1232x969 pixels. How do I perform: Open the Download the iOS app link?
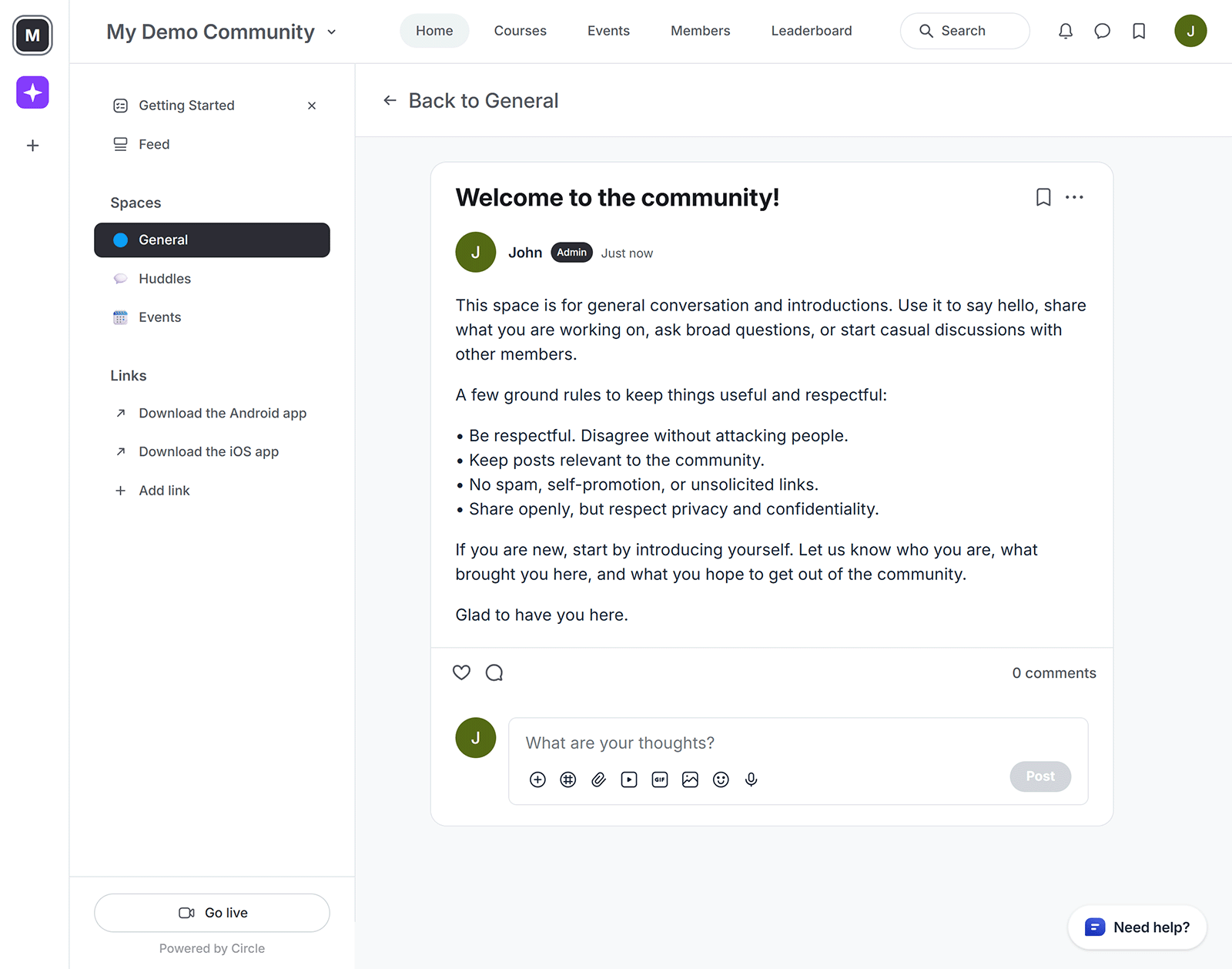coord(208,451)
